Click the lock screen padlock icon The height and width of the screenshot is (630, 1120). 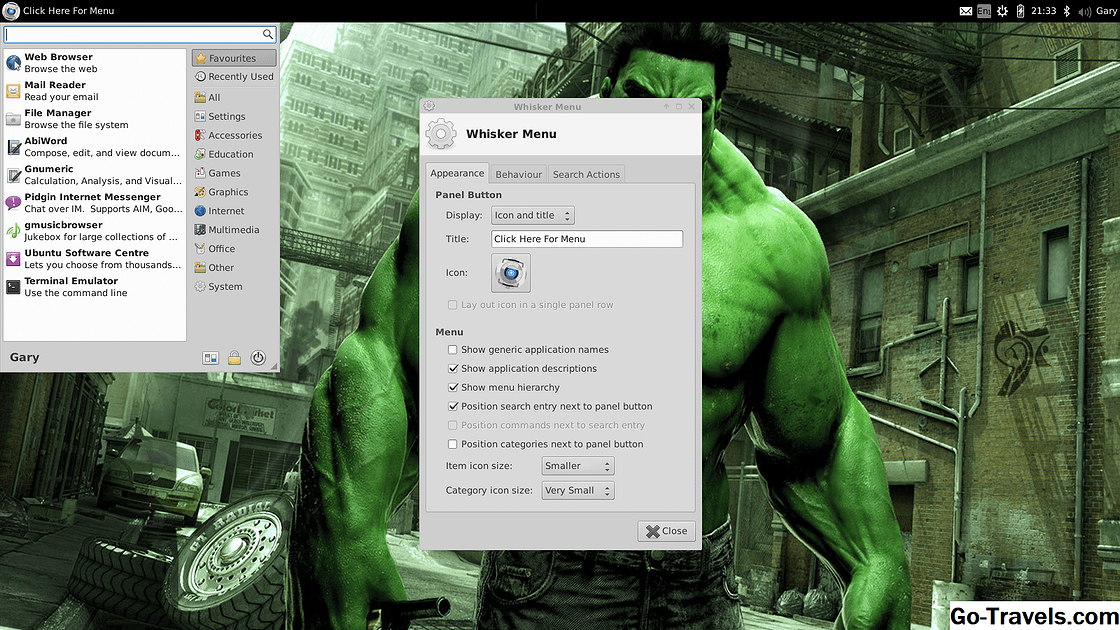(234, 358)
